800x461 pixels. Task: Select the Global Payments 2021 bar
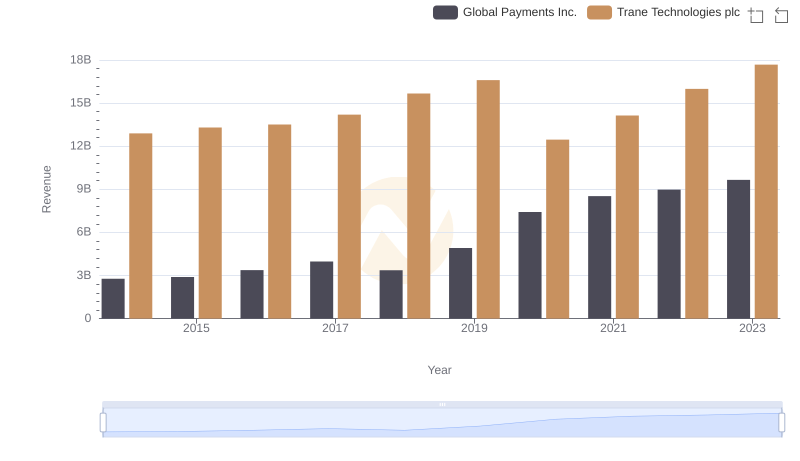[599, 257]
